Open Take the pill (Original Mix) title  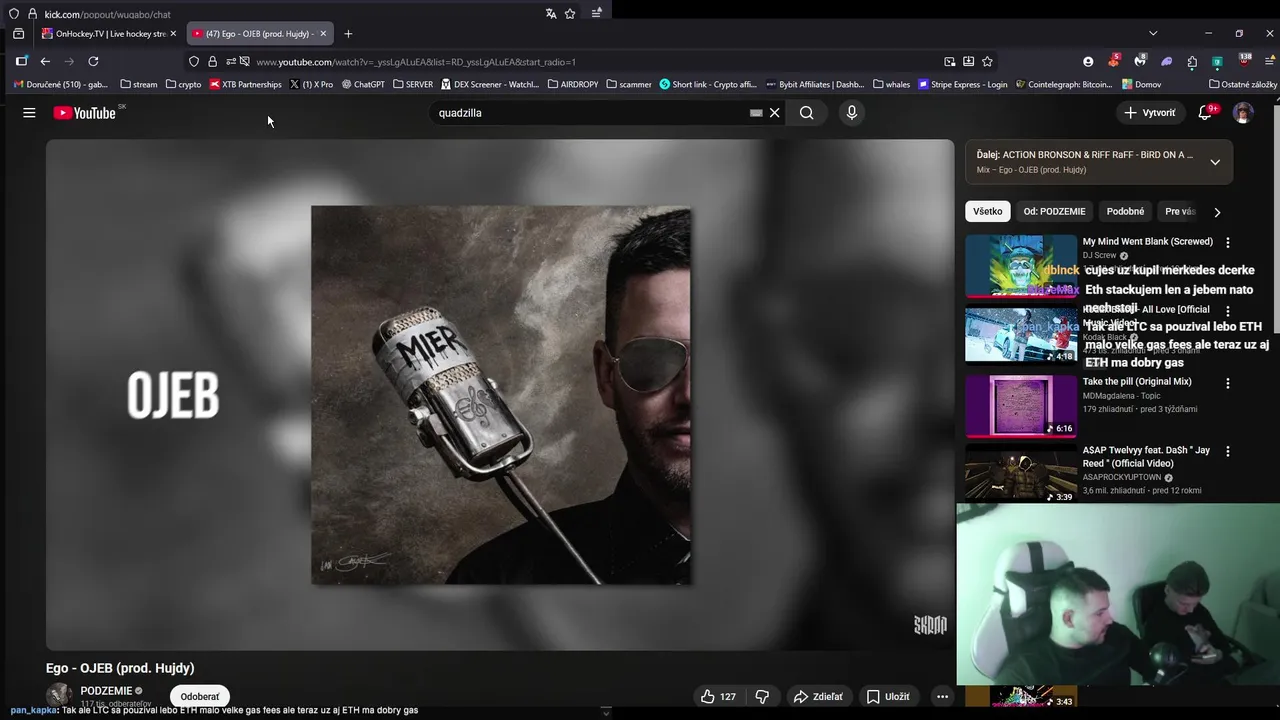click(x=1137, y=382)
